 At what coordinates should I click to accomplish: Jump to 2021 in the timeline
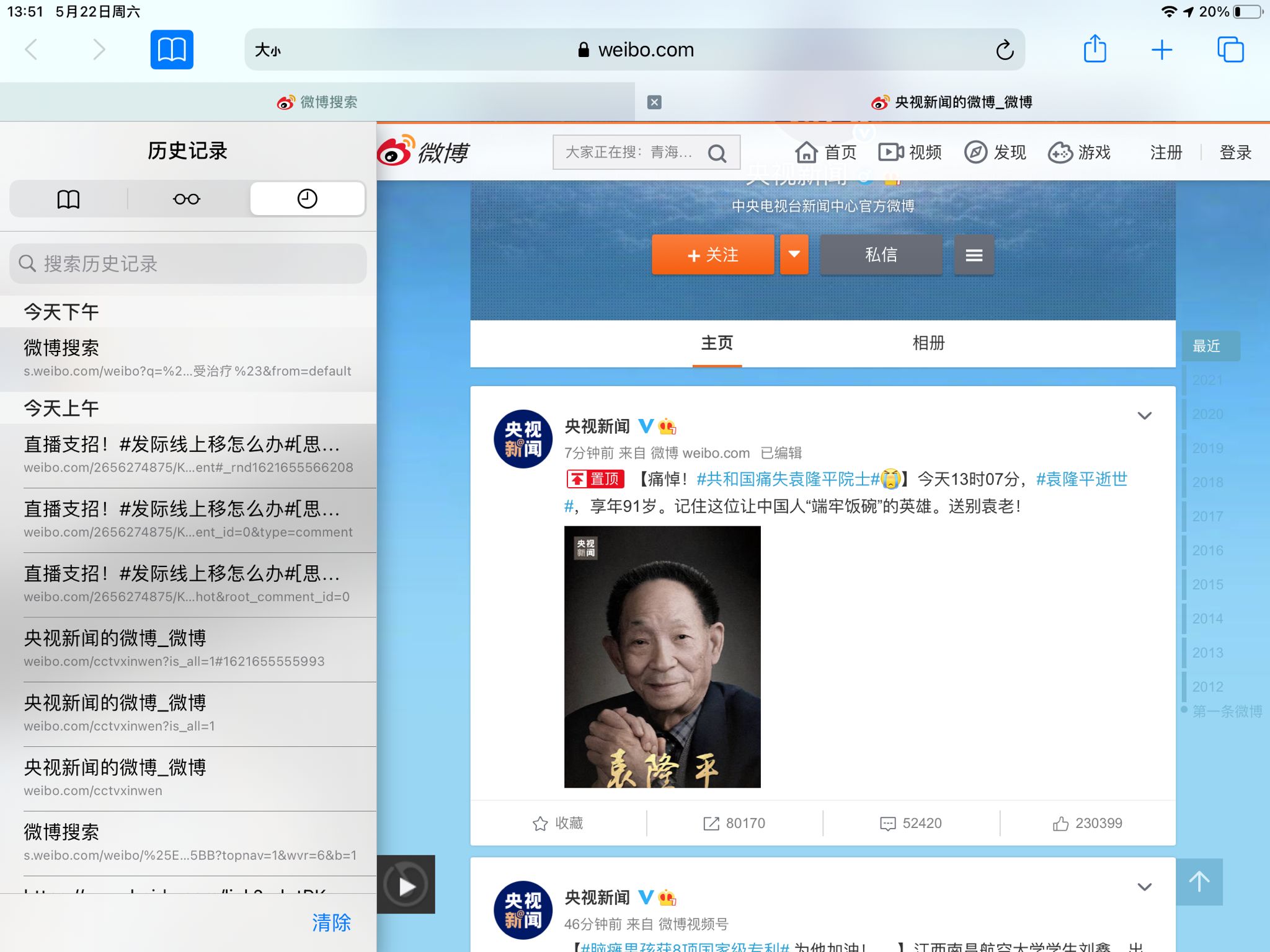[1207, 380]
